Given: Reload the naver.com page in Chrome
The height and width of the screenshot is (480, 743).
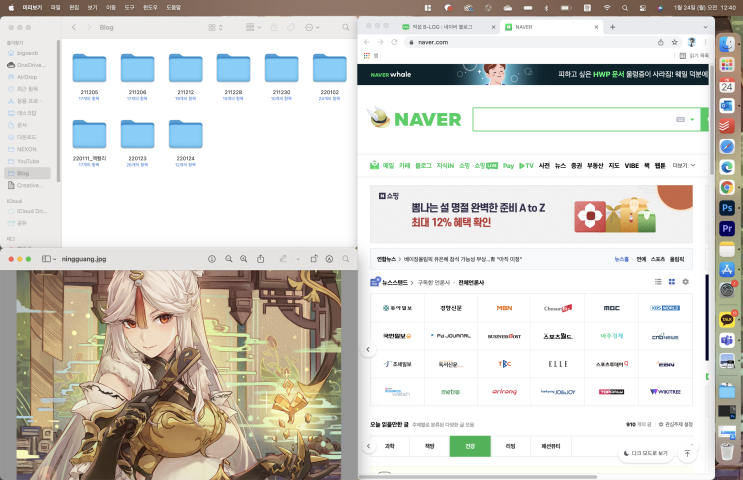Looking at the screenshot, I should point(394,42).
